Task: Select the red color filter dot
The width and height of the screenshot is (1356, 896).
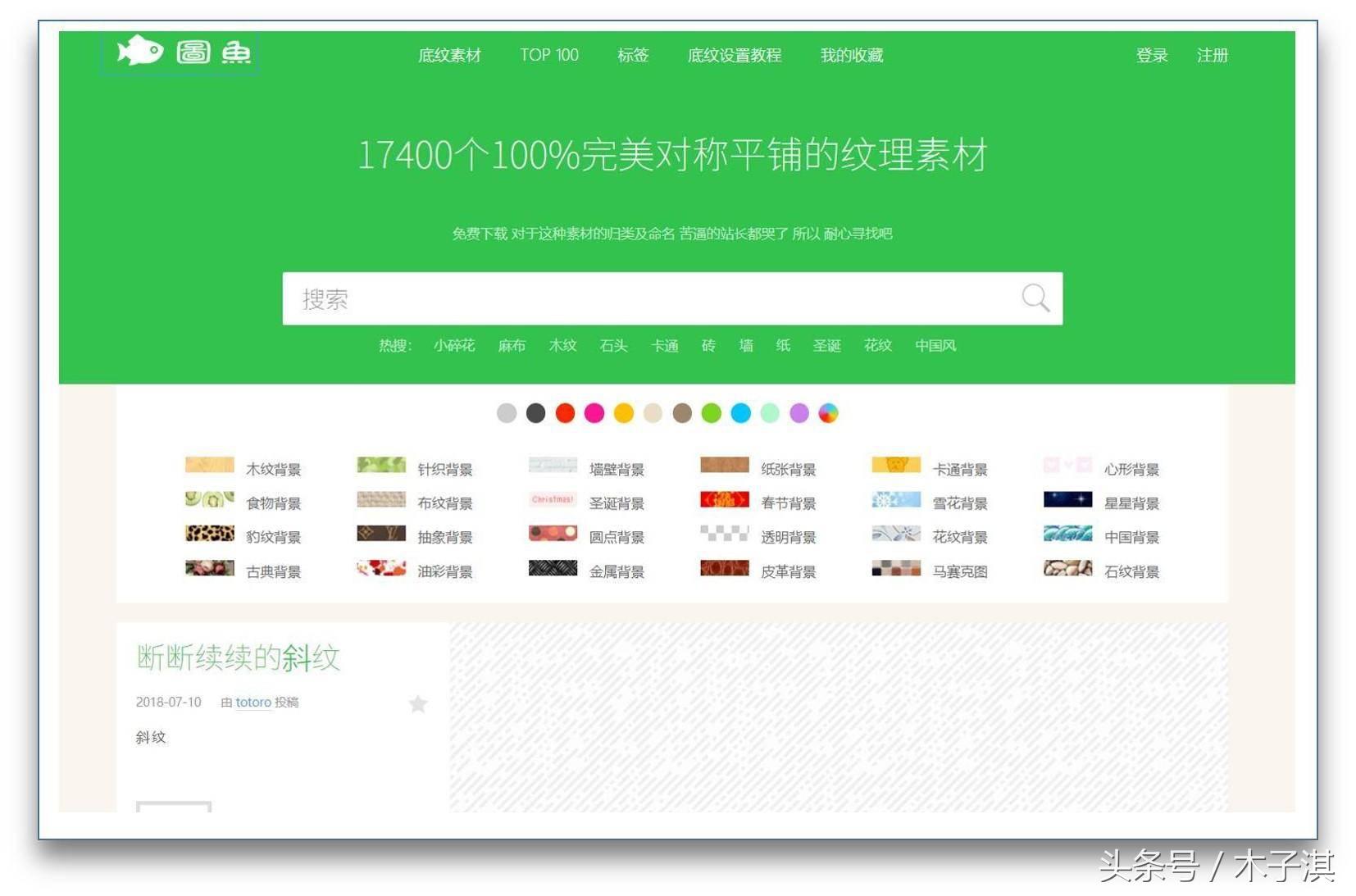Action: pyautogui.click(x=565, y=414)
